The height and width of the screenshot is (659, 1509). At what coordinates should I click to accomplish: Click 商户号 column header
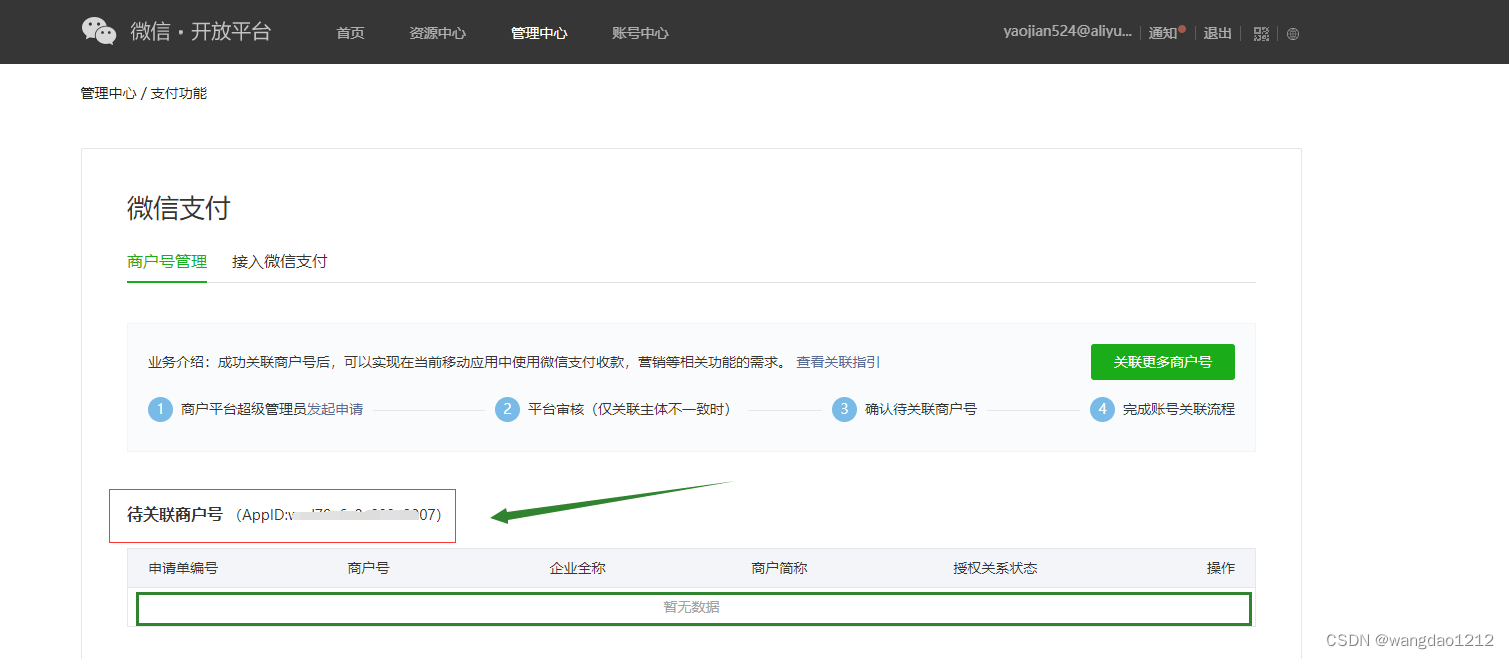pos(369,568)
